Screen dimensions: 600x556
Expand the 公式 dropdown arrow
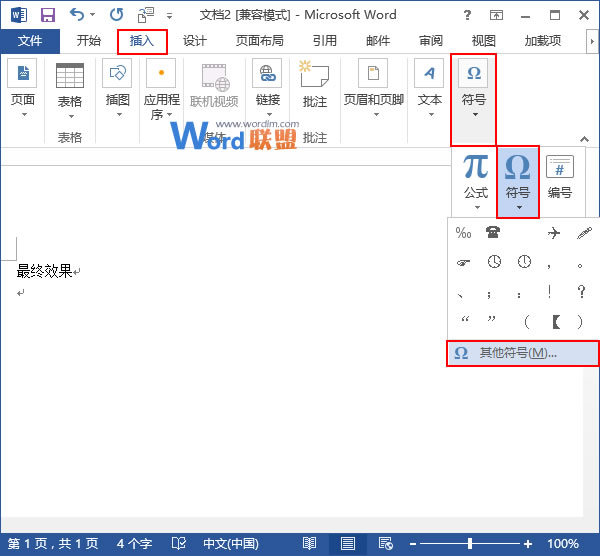tap(477, 207)
